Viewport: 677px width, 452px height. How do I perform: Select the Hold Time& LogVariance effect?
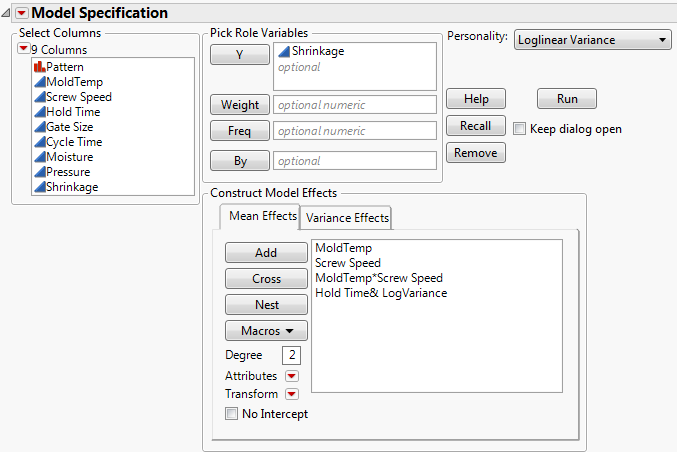(x=381, y=293)
